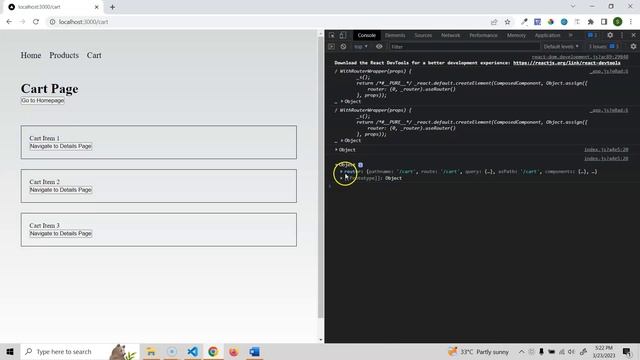Clear the console output
640x360 pixels.
(343, 47)
